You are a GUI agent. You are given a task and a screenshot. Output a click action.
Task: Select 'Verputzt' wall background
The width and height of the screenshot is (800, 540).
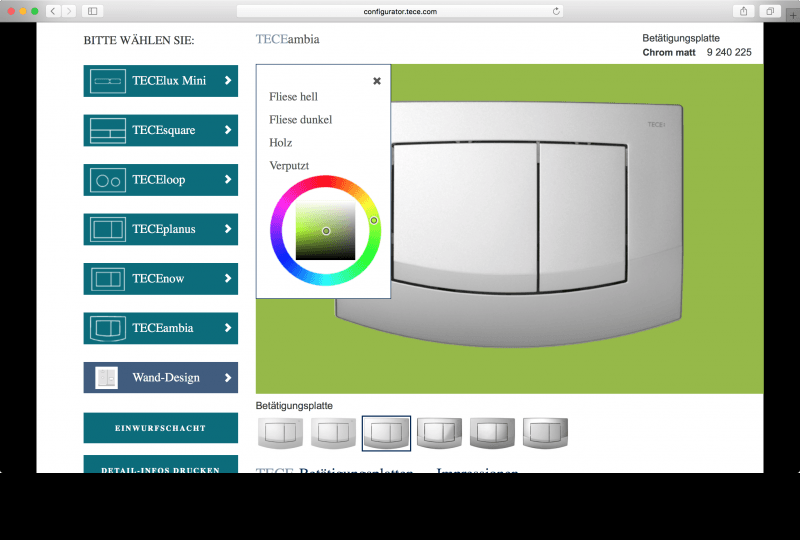click(288, 166)
